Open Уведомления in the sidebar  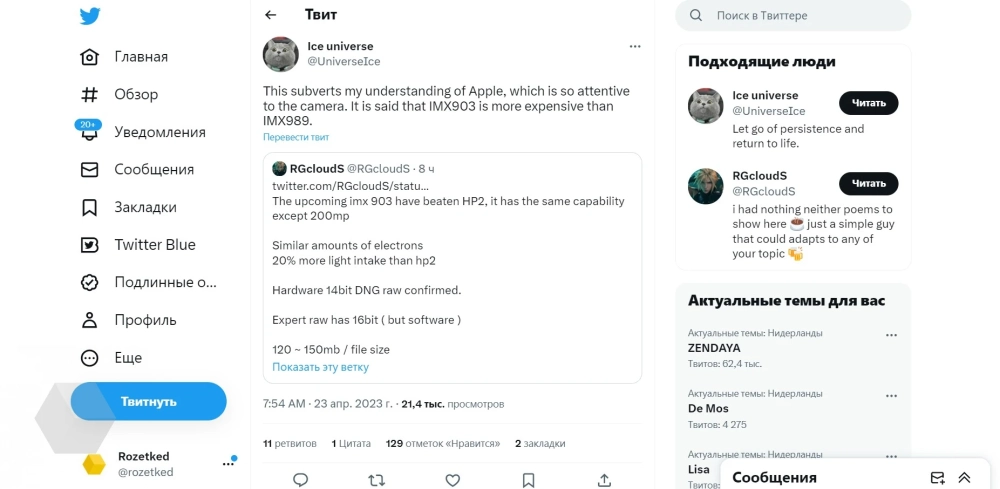(x=159, y=132)
